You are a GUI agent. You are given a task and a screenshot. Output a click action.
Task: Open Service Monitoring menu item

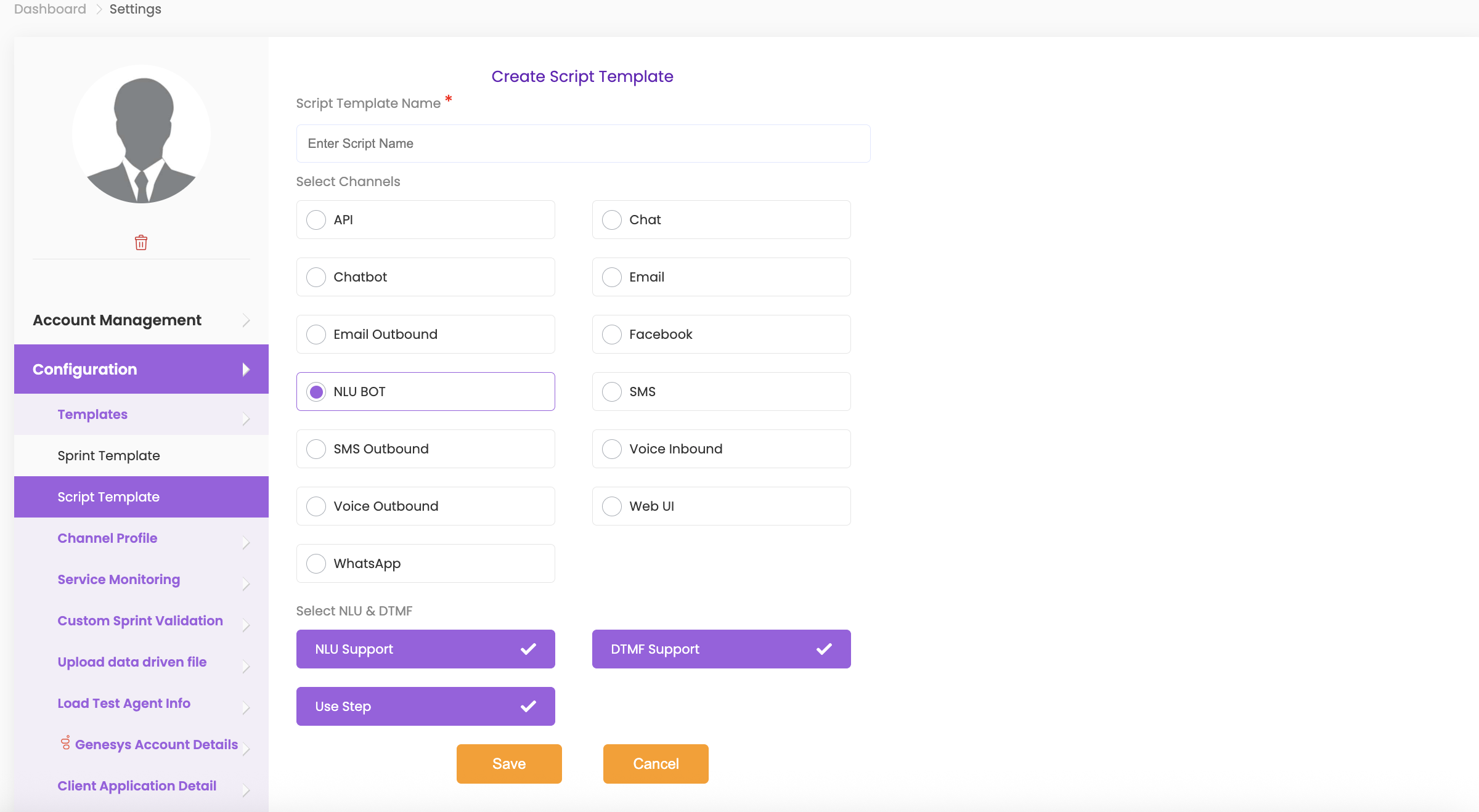pyautogui.click(x=118, y=579)
